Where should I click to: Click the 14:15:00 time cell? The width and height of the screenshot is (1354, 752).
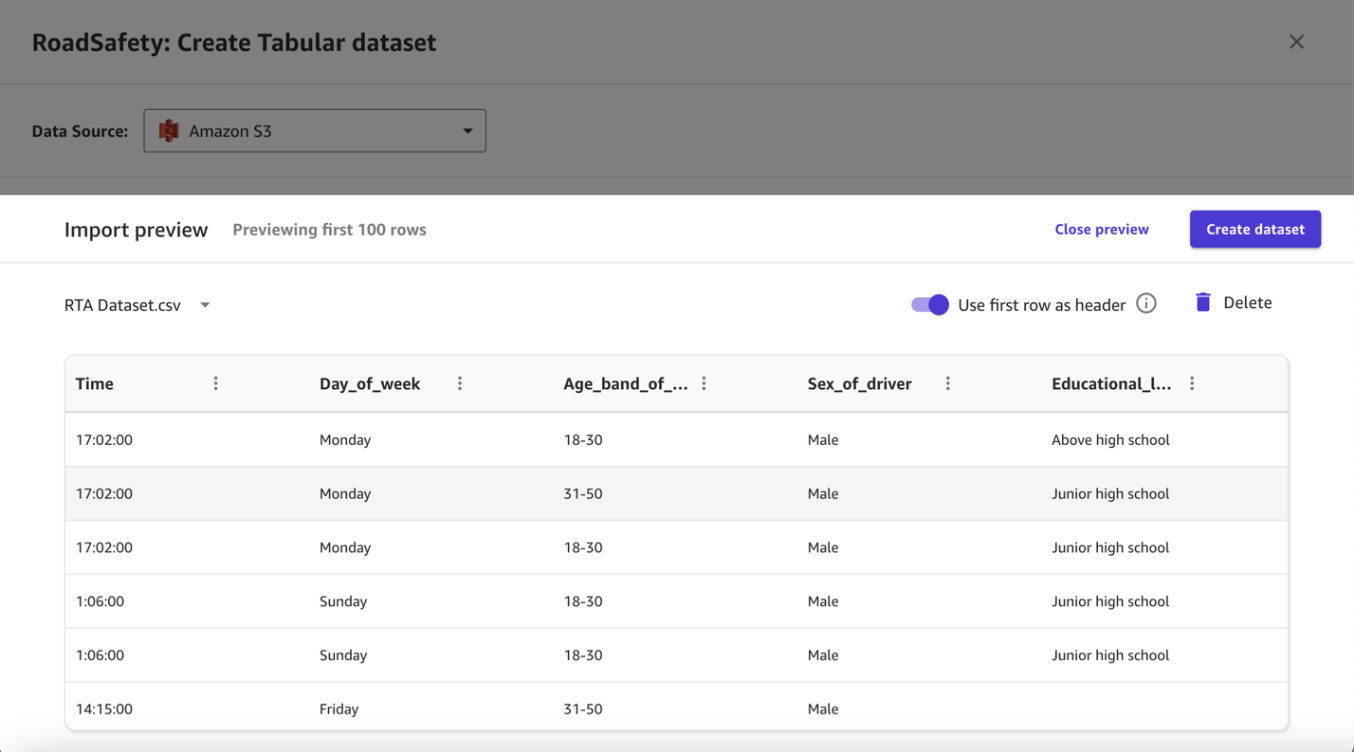[104, 709]
